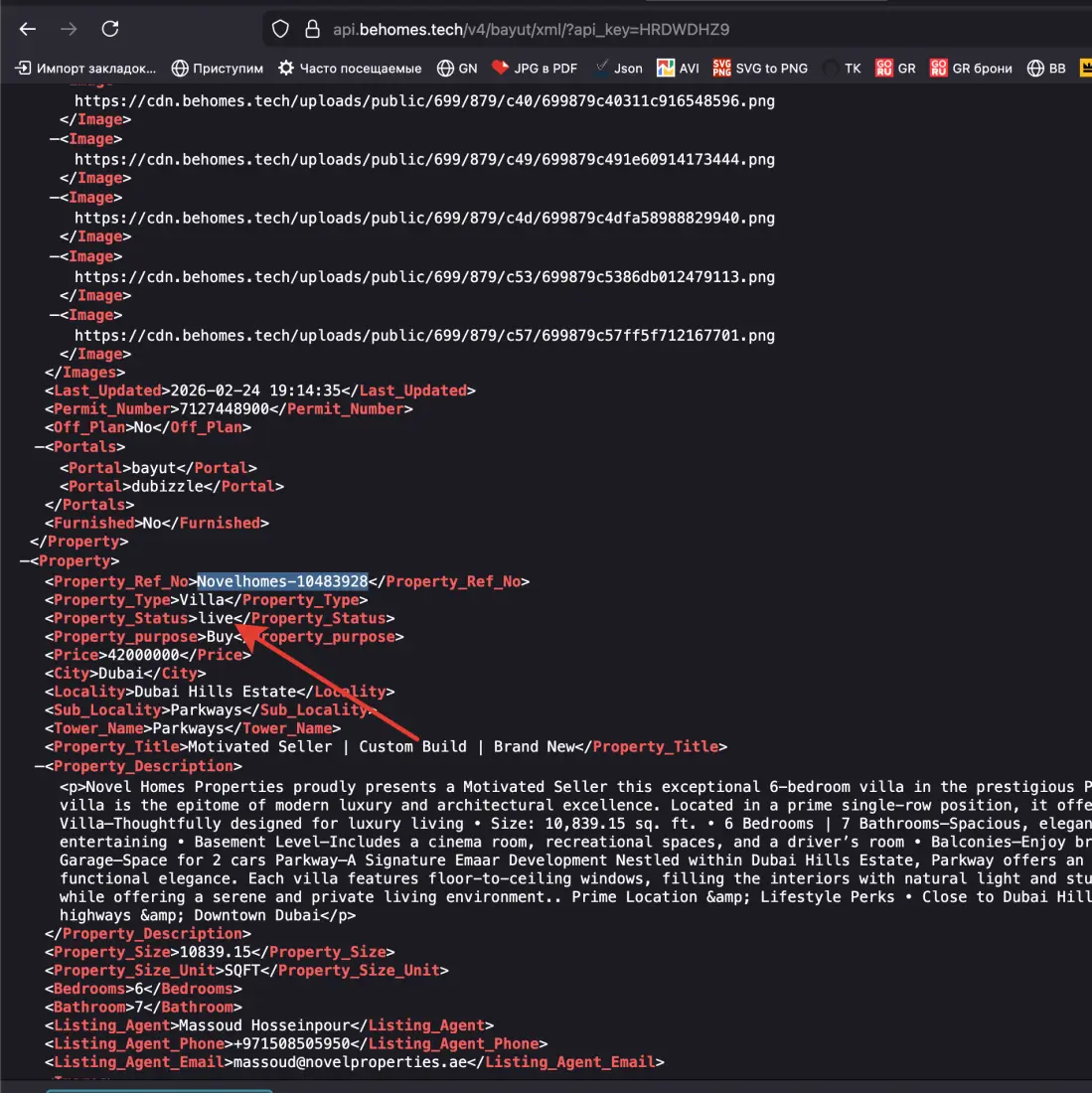
Task: Click the image URL ending 699879c57ff5f712167701.png
Action: (424, 336)
